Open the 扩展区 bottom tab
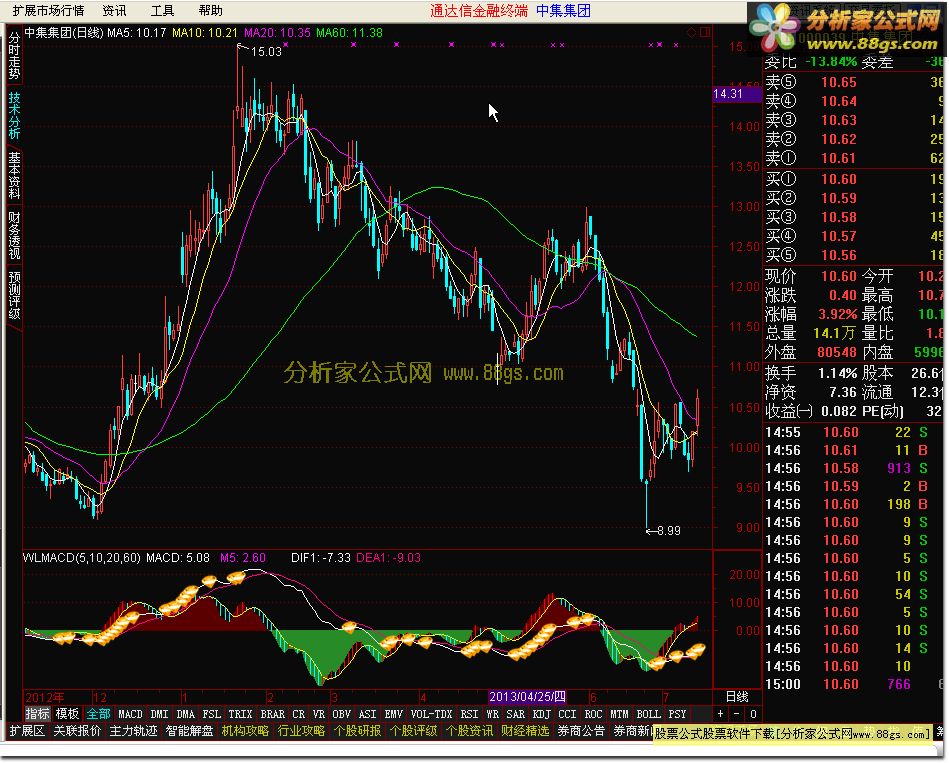Viewport: 949px width, 763px height. pyautogui.click(x=27, y=731)
